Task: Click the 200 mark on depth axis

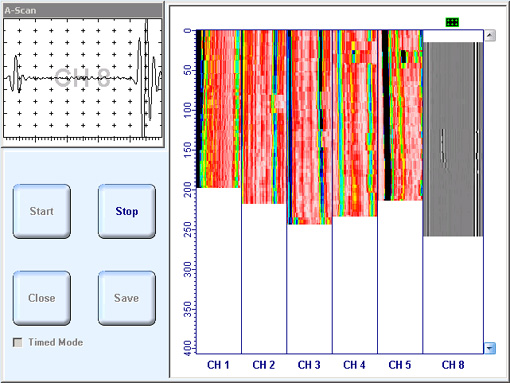Action: (x=188, y=189)
